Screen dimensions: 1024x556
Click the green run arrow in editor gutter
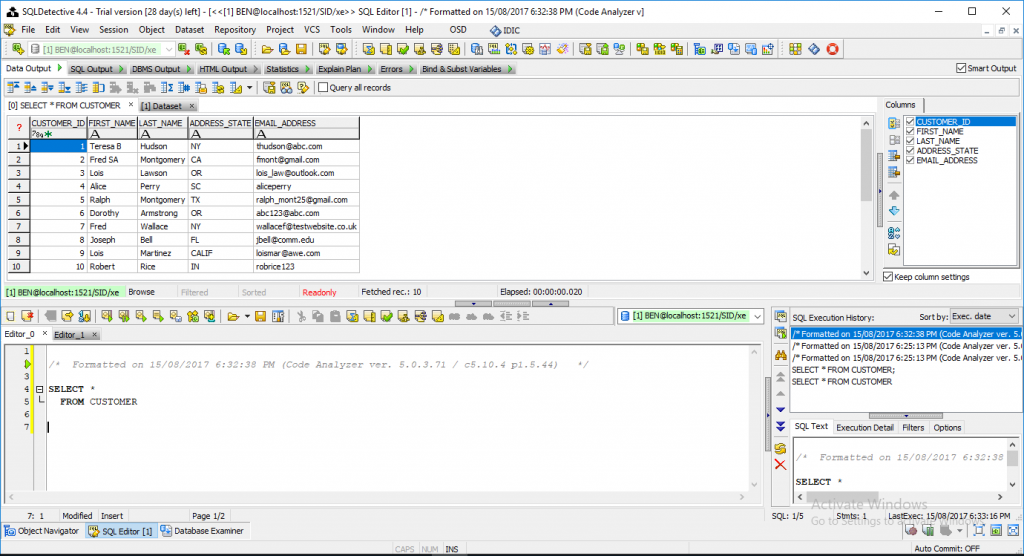point(27,364)
